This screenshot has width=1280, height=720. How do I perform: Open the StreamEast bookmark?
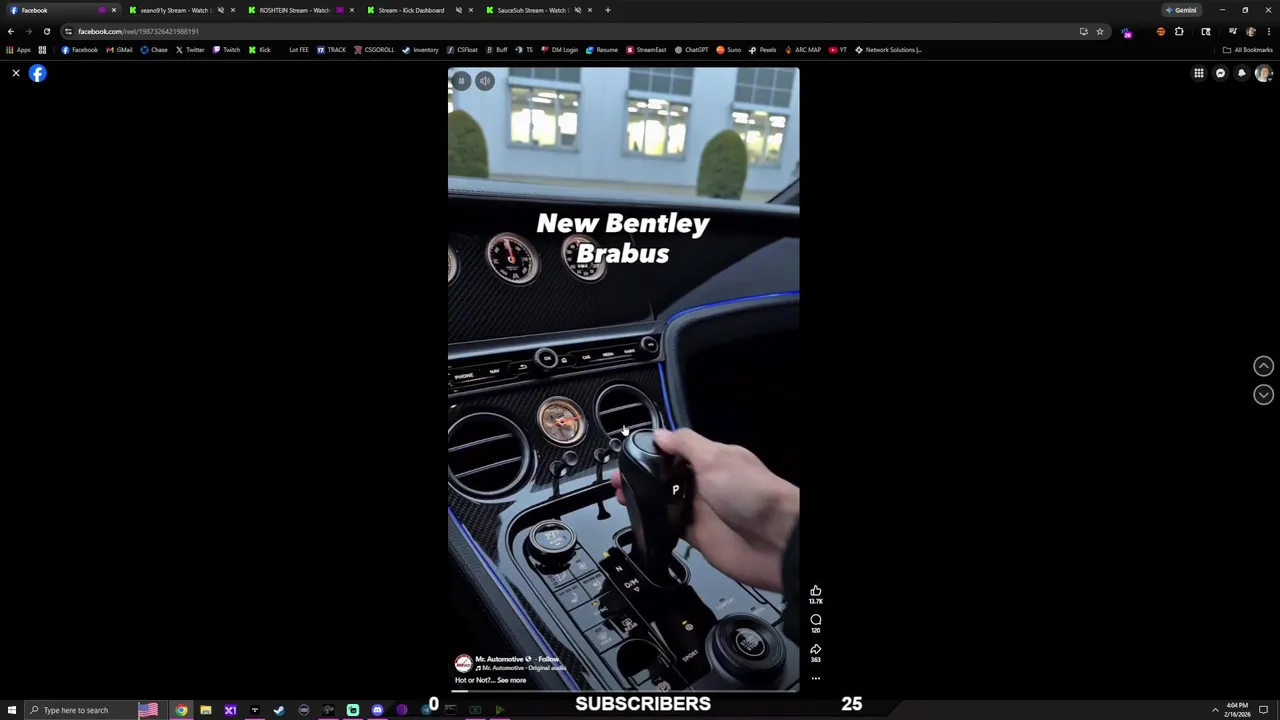(x=646, y=50)
